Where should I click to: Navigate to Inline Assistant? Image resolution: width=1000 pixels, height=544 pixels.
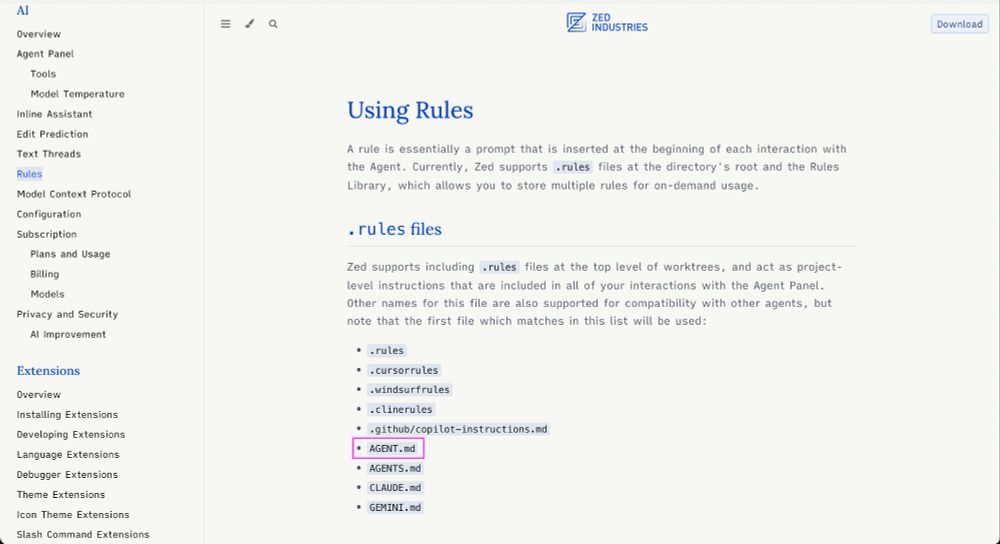click(54, 114)
